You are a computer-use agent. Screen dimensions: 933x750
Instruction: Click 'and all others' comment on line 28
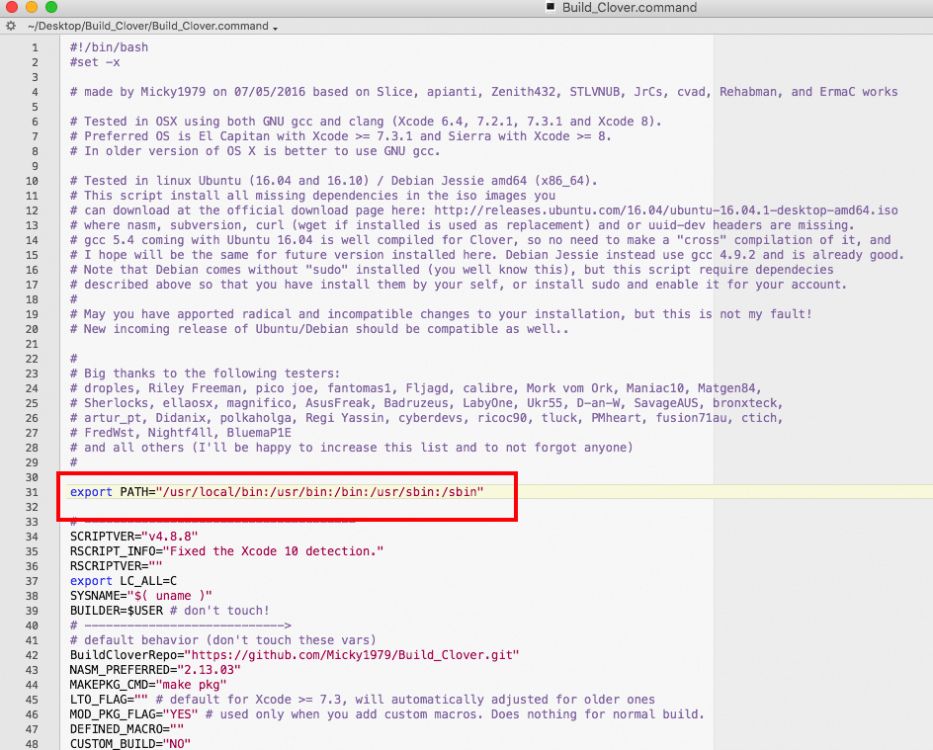point(351,448)
